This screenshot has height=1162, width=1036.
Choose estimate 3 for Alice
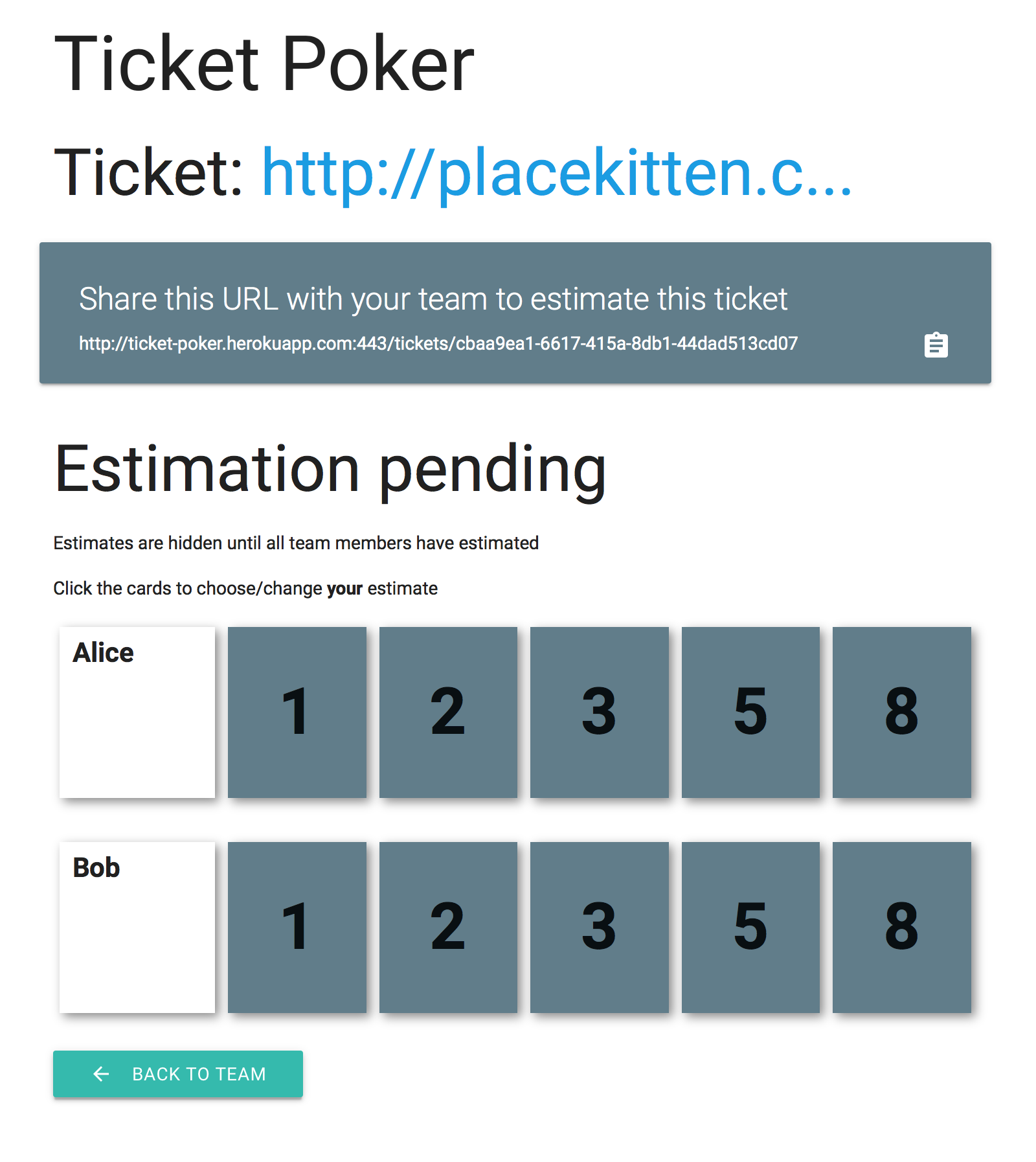point(600,712)
